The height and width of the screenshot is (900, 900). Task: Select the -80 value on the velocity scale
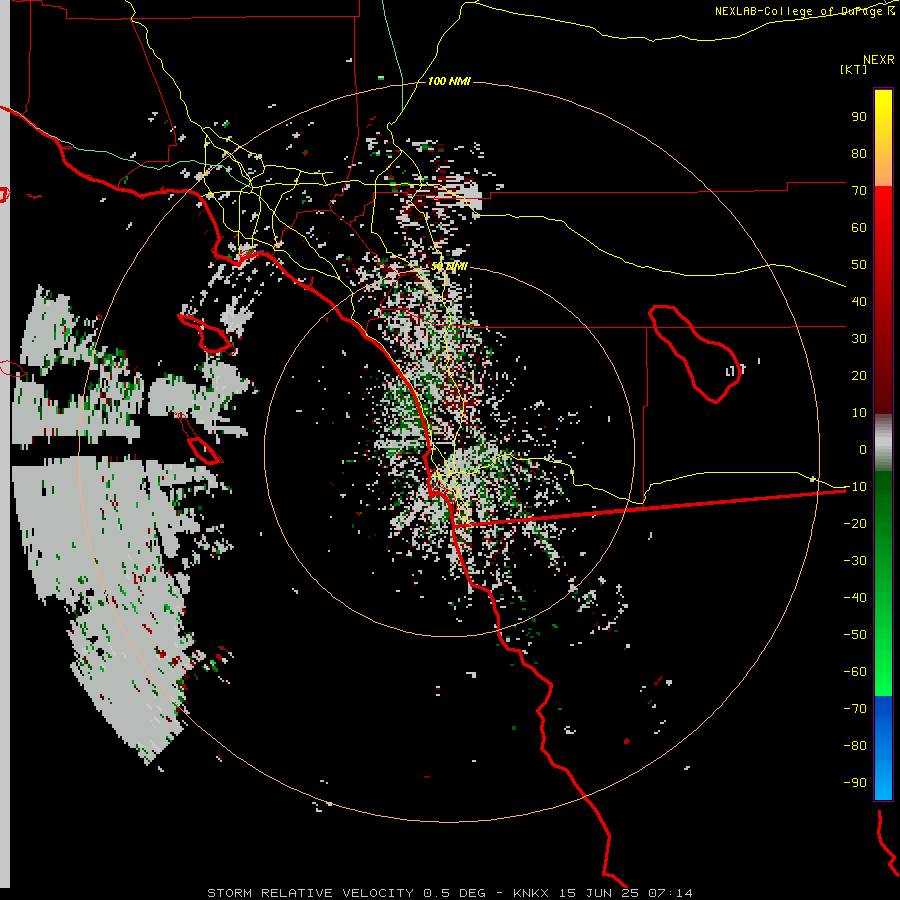855,746
